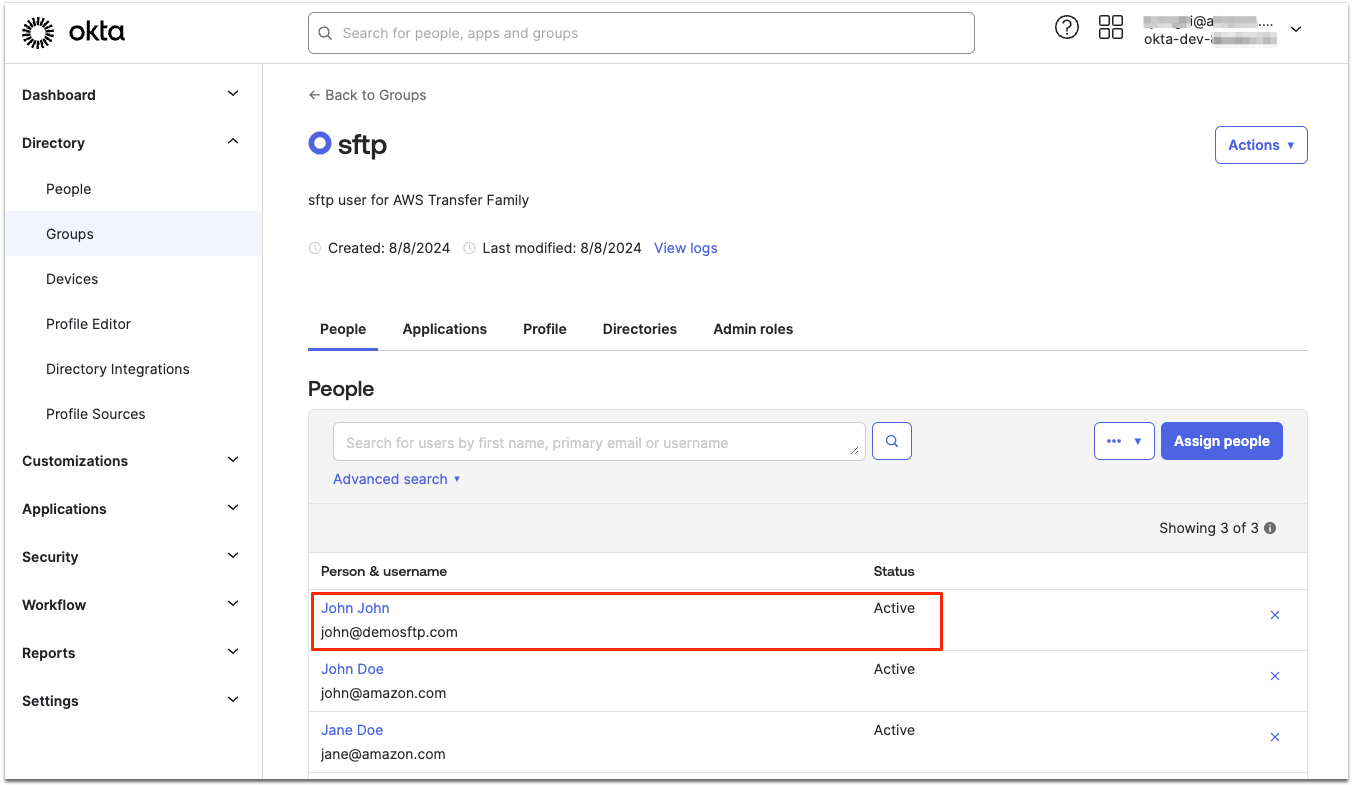
Task: Click the people search input field
Action: [x=598, y=440]
